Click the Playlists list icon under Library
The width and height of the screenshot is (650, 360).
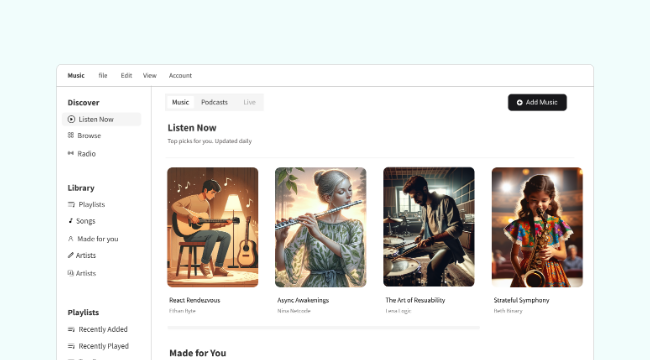[71, 204]
